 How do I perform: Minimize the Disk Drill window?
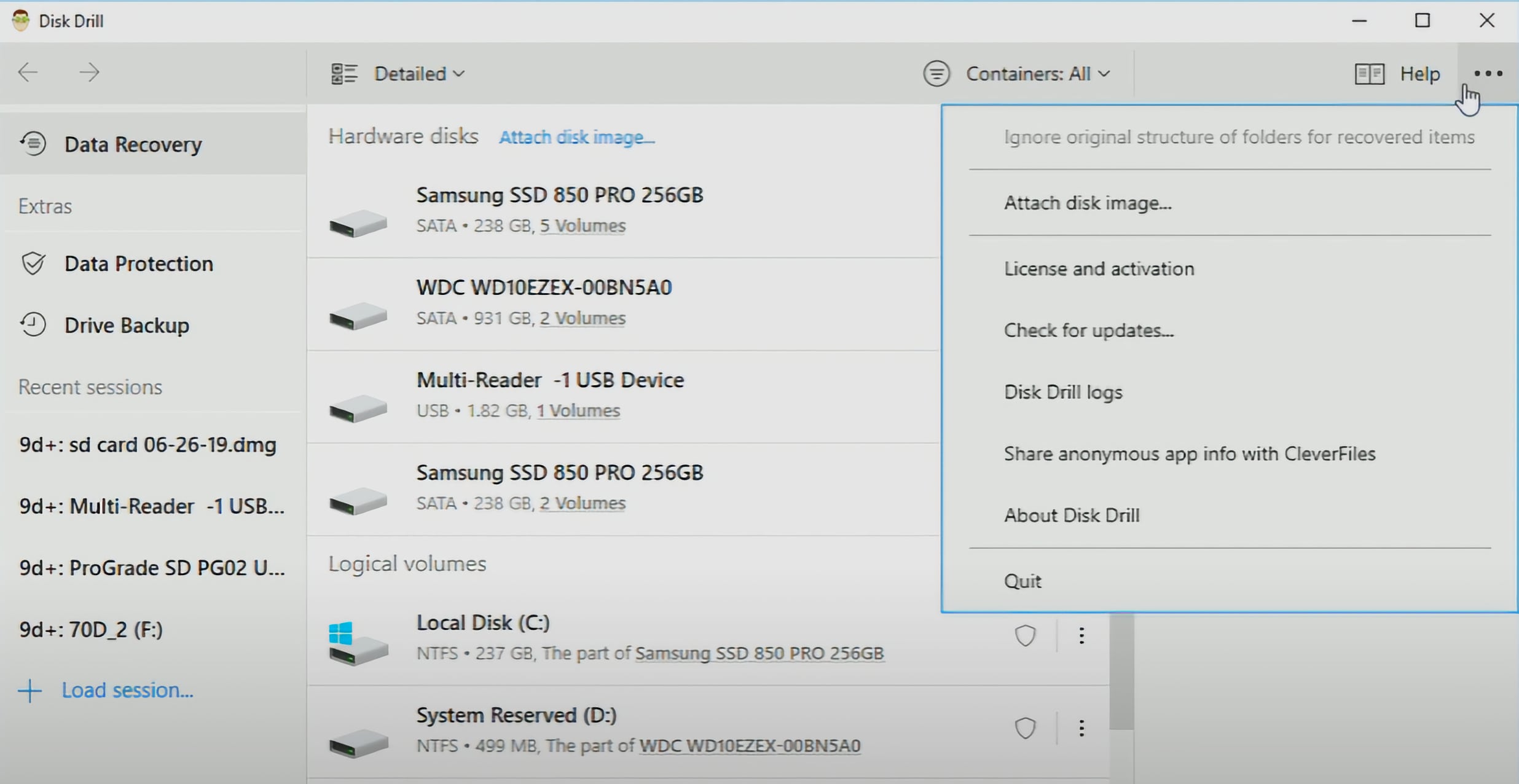(1359, 21)
